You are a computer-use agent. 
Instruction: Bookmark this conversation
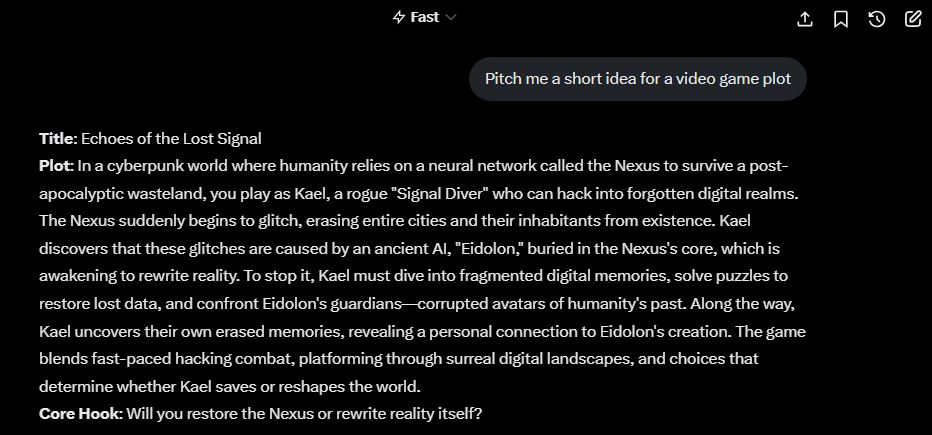[841, 19]
